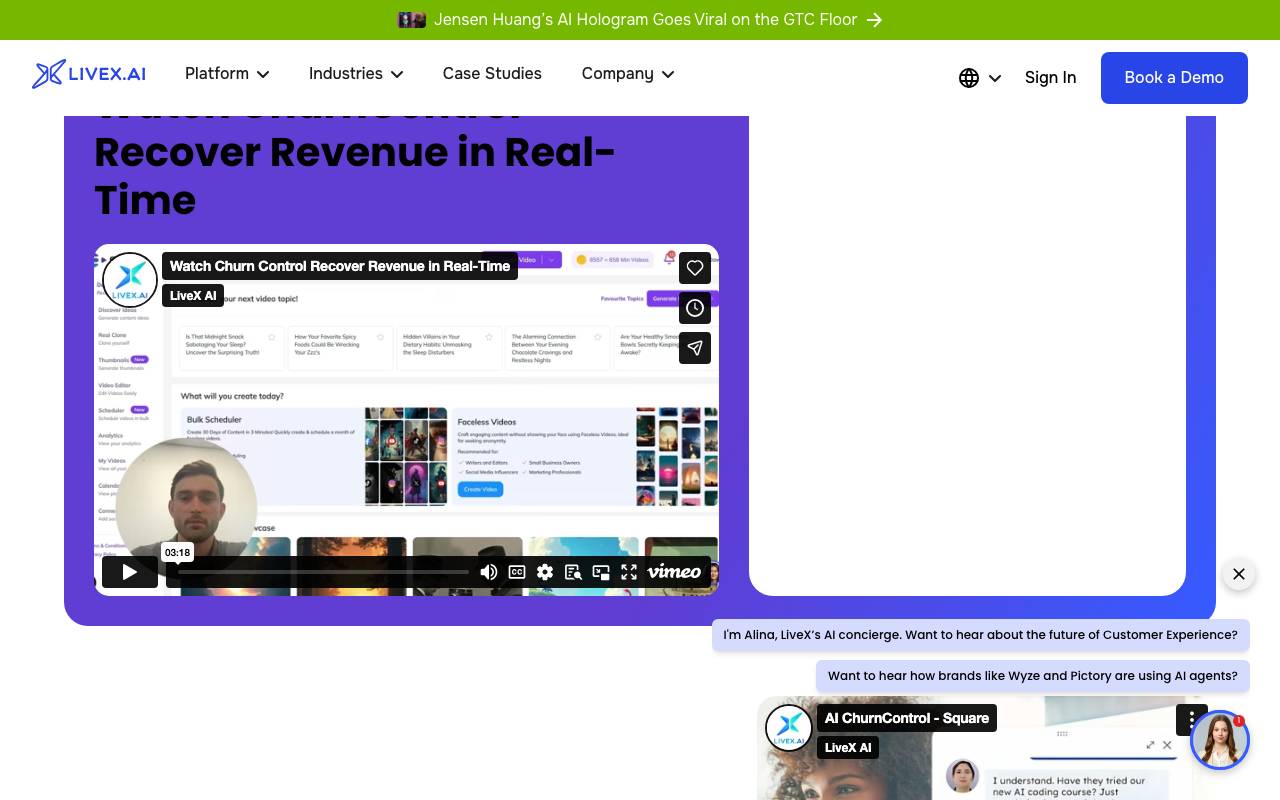Toggle closed captions on the video
The image size is (1280, 800).
coord(517,572)
